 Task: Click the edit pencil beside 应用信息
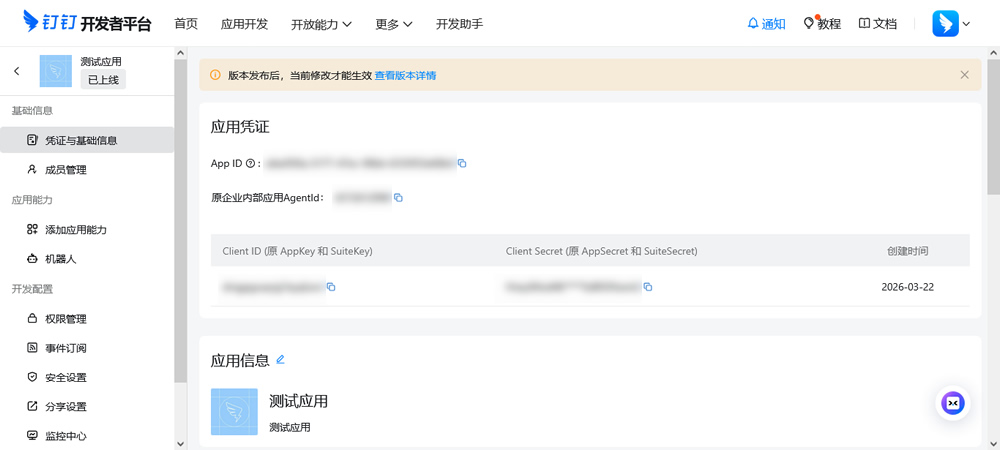point(280,359)
